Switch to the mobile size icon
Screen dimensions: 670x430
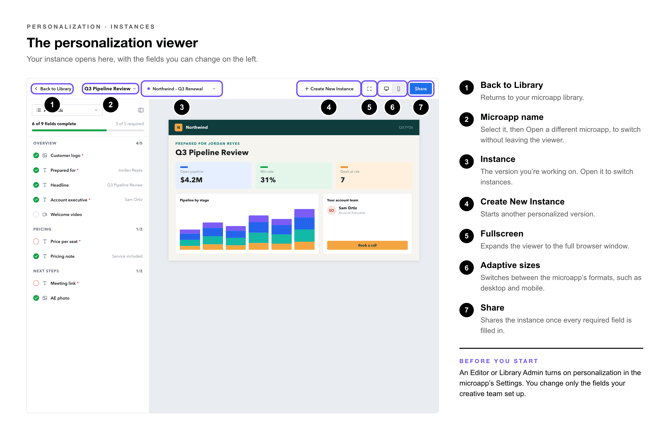[398, 89]
